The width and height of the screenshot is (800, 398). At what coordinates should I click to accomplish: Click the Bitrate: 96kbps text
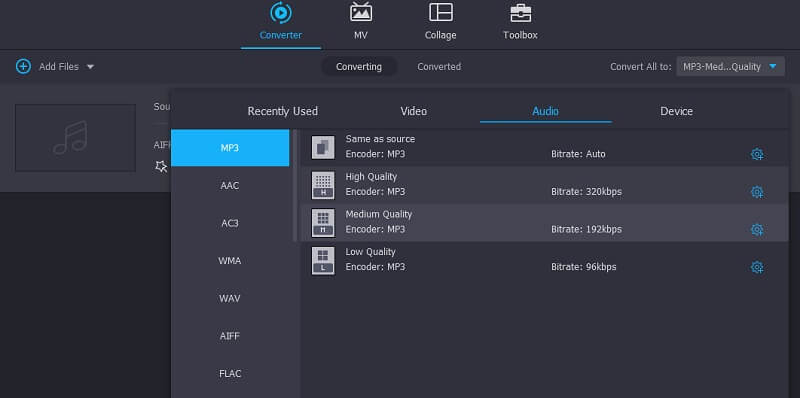pos(584,267)
